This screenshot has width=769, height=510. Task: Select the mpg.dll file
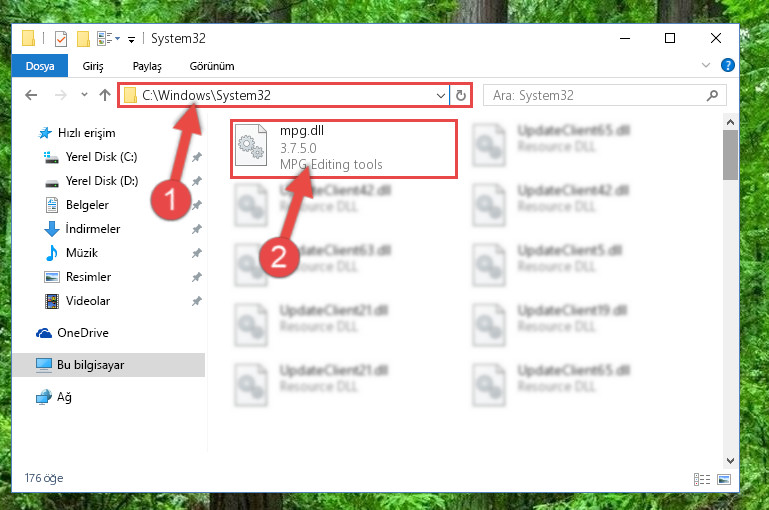pyautogui.click(x=344, y=149)
